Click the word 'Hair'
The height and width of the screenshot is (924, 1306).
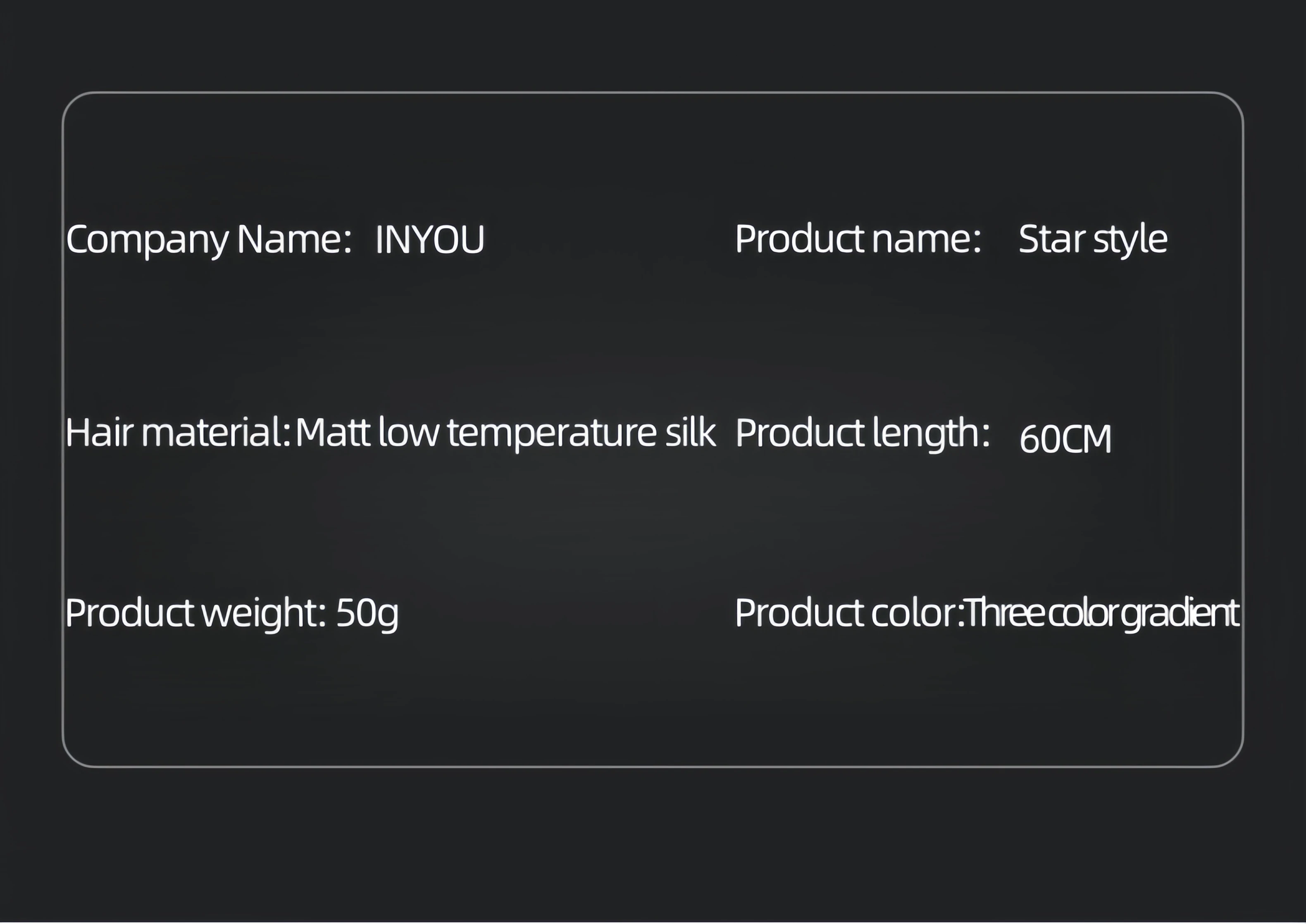pyautogui.click(x=100, y=432)
